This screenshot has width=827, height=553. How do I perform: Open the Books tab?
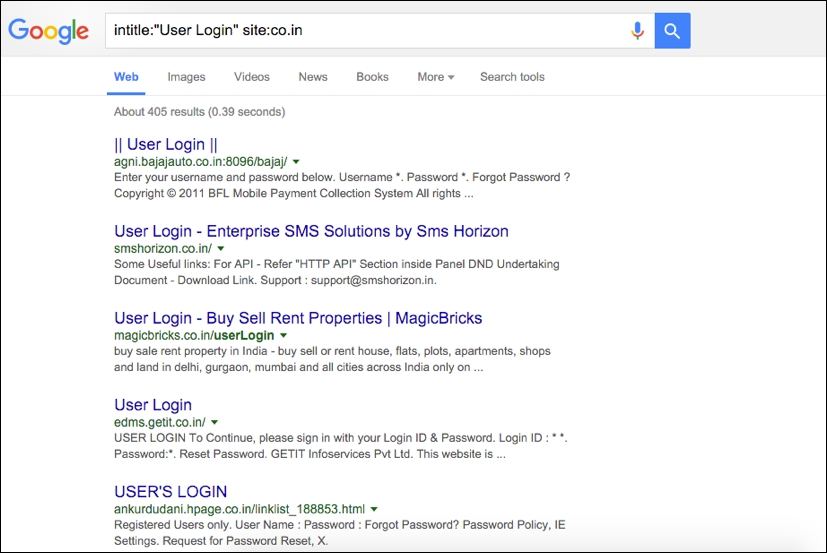tap(372, 77)
